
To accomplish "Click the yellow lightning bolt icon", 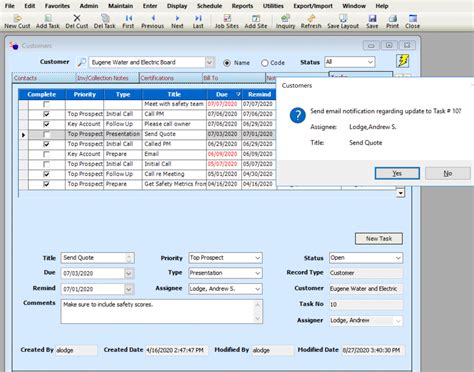I will [x=403, y=61].
